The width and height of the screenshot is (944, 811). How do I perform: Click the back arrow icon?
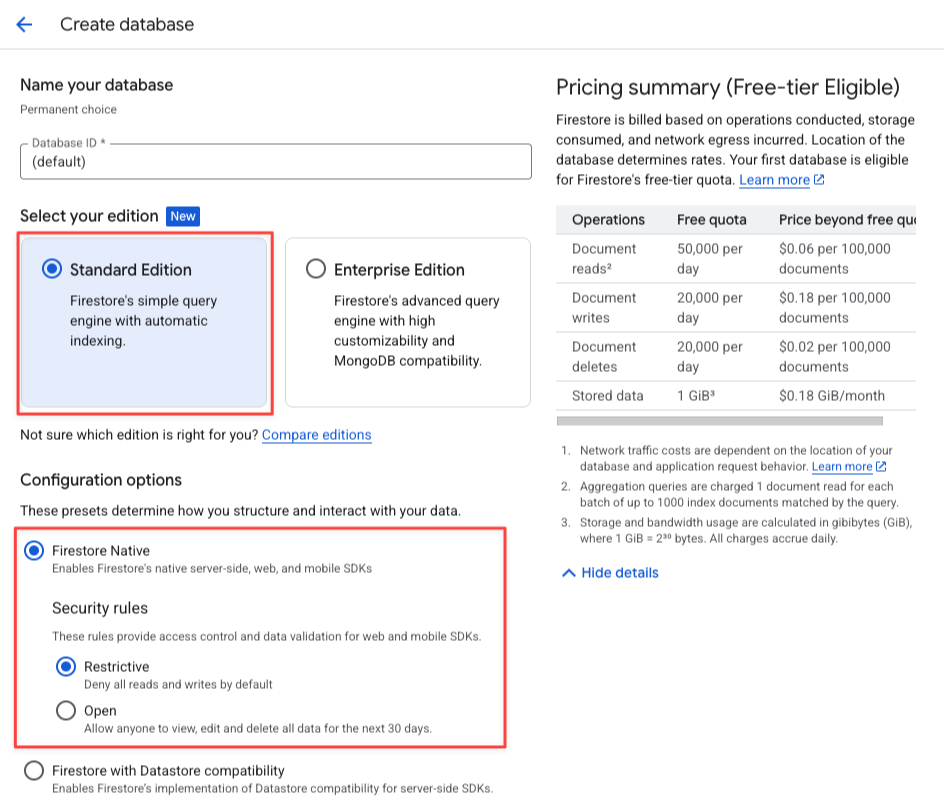(x=24, y=25)
